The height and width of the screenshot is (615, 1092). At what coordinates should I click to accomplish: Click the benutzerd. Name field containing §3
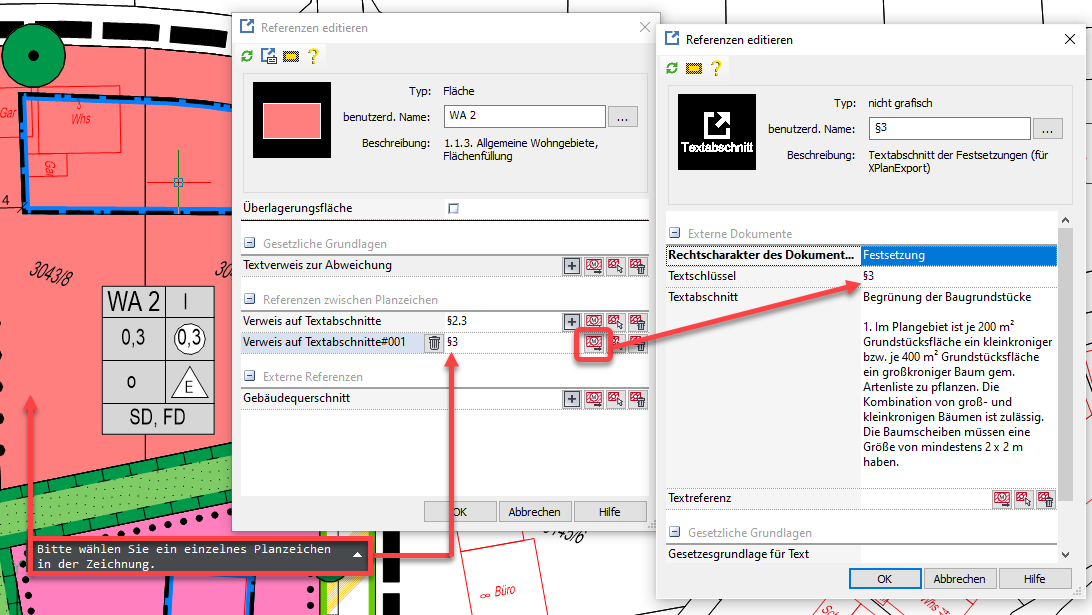tap(949, 129)
